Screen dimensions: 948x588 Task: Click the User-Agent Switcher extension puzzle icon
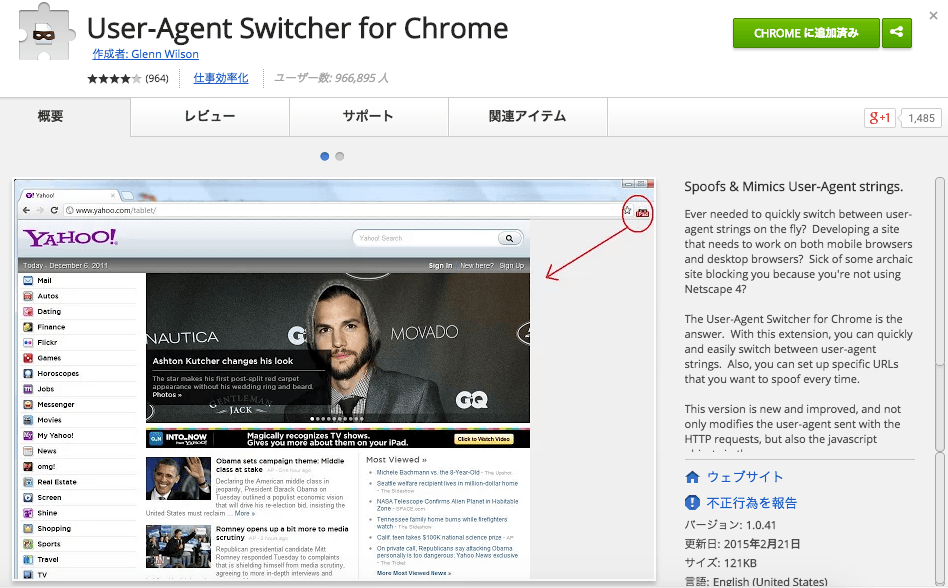click(47, 31)
